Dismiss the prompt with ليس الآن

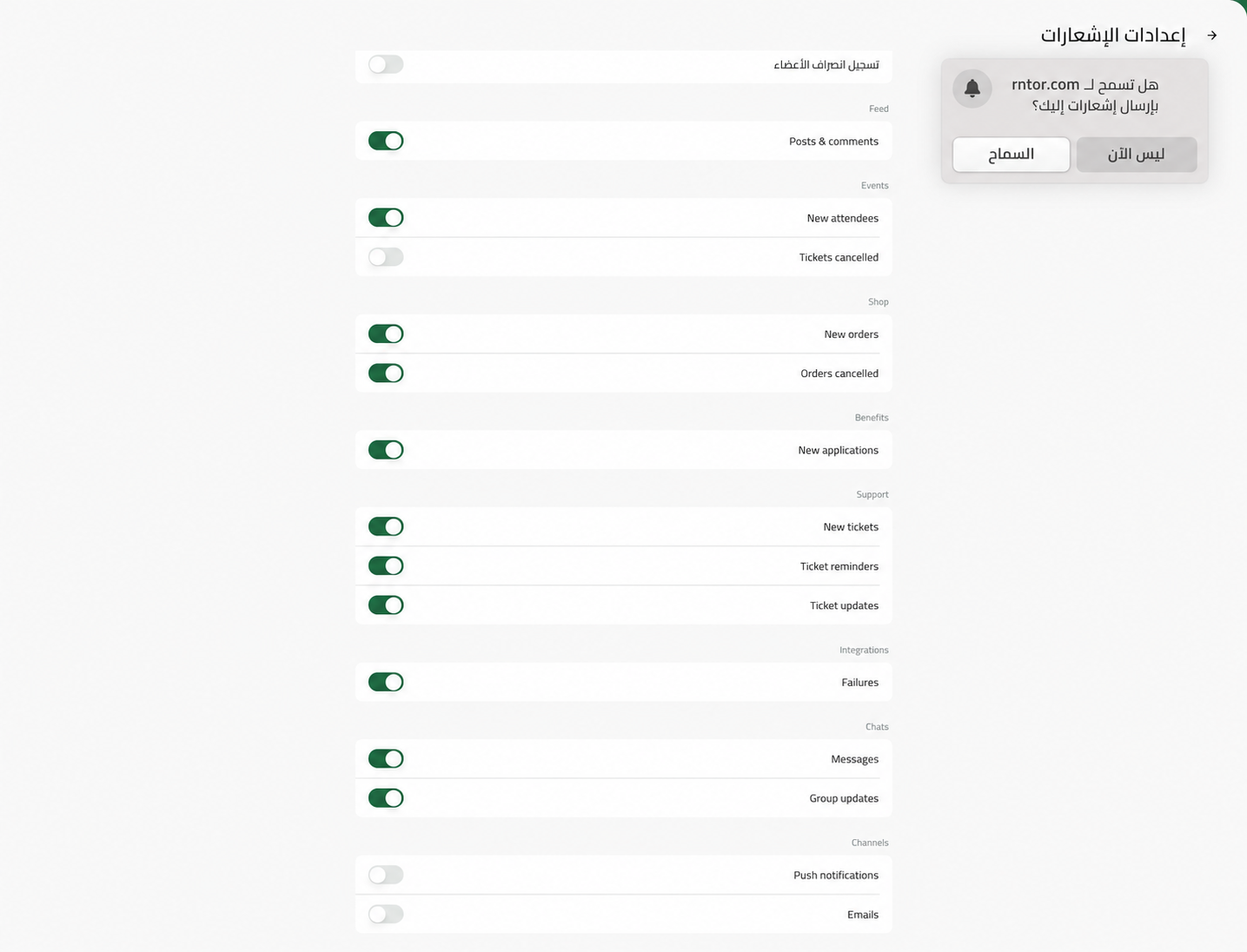pyautogui.click(x=1137, y=155)
